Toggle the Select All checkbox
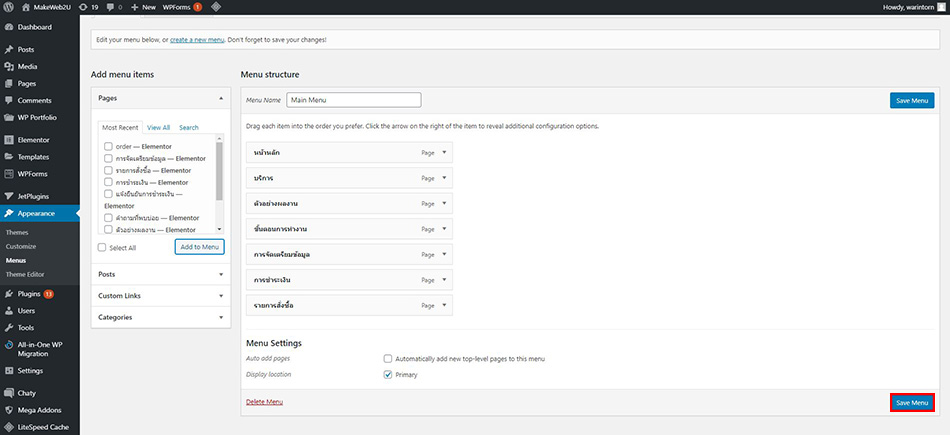Screen dimensions: 950x435 103,247
